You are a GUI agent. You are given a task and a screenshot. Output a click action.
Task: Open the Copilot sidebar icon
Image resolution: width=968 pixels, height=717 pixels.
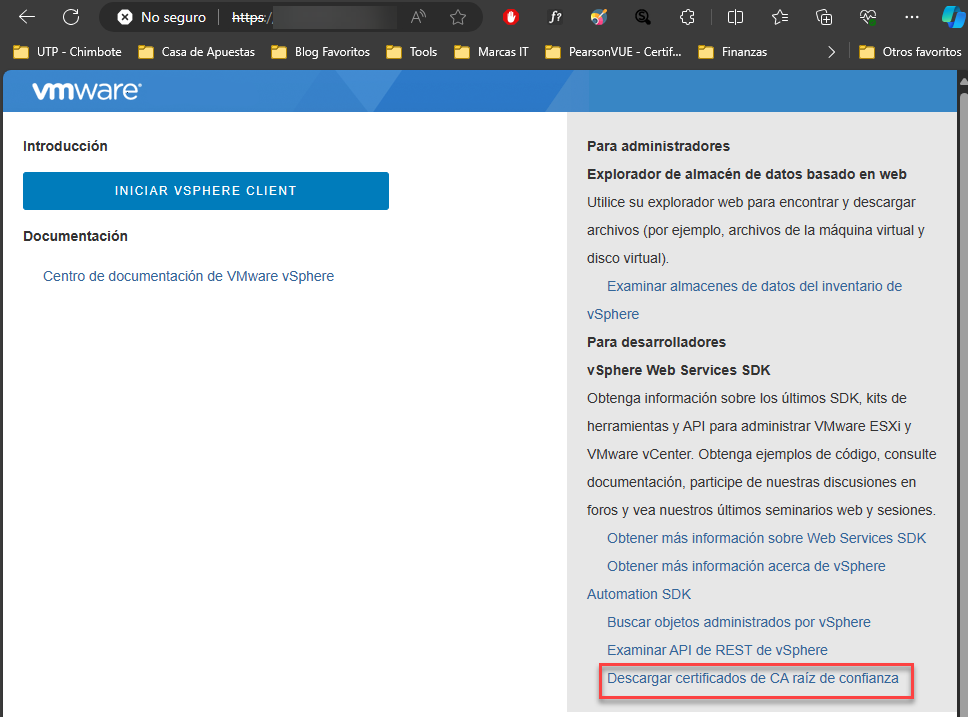(x=952, y=17)
